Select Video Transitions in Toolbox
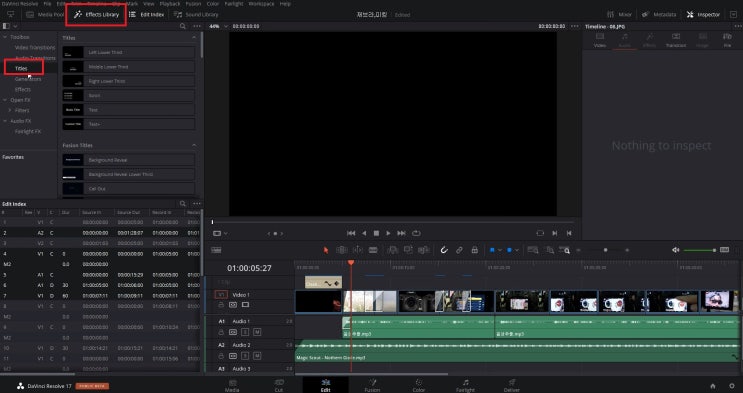The width and height of the screenshot is (743, 393). click(35, 47)
